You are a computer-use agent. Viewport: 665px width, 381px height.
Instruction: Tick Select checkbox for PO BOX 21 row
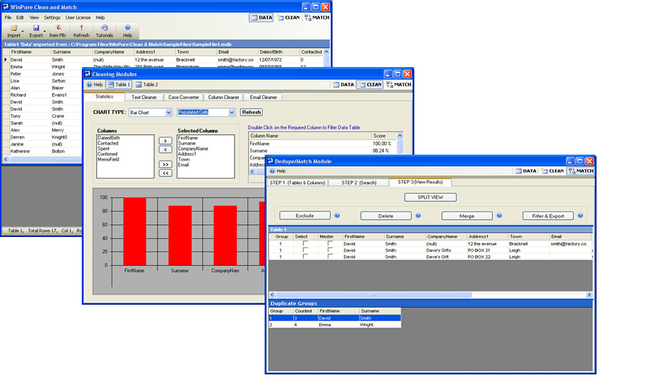click(x=305, y=250)
